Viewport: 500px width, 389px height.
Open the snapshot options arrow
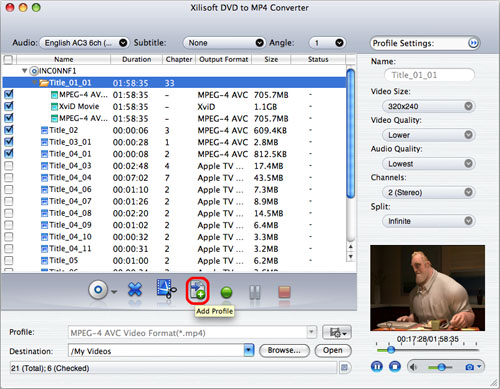(479, 367)
